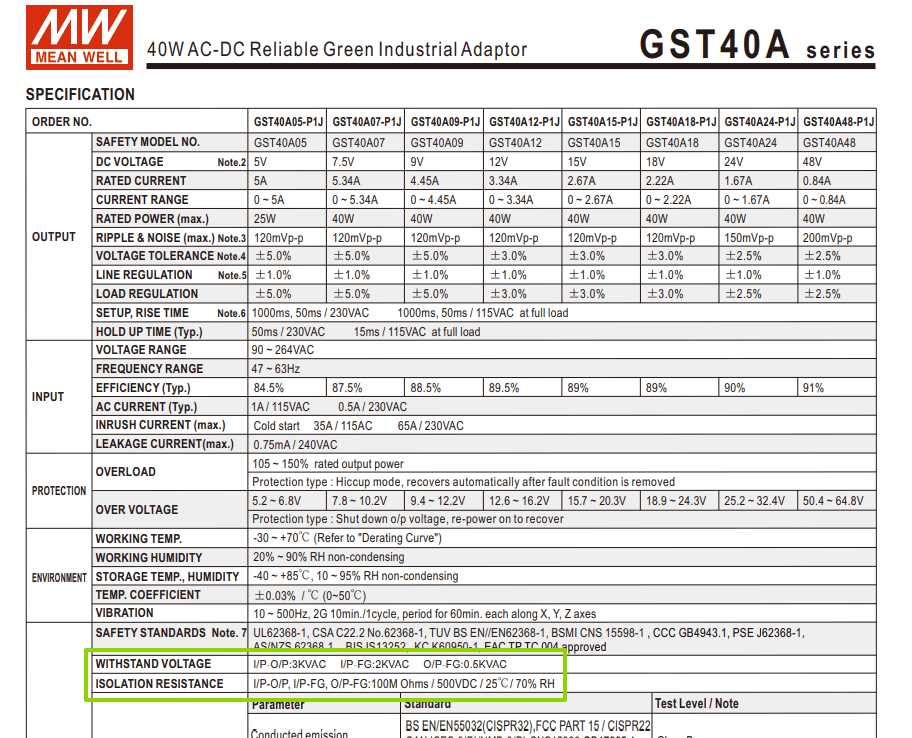Image resolution: width=912 pixels, height=738 pixels.
Task: Select the "SPECIFICATION" heading
Action: click(x=80, y=94)
